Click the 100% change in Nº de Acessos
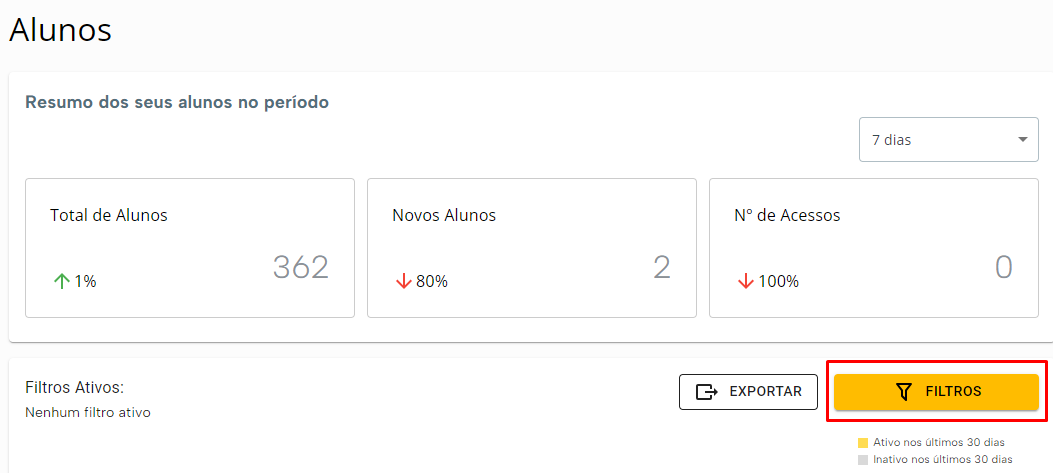Viewport: 1053px width, 473px height. coord(779,281)
